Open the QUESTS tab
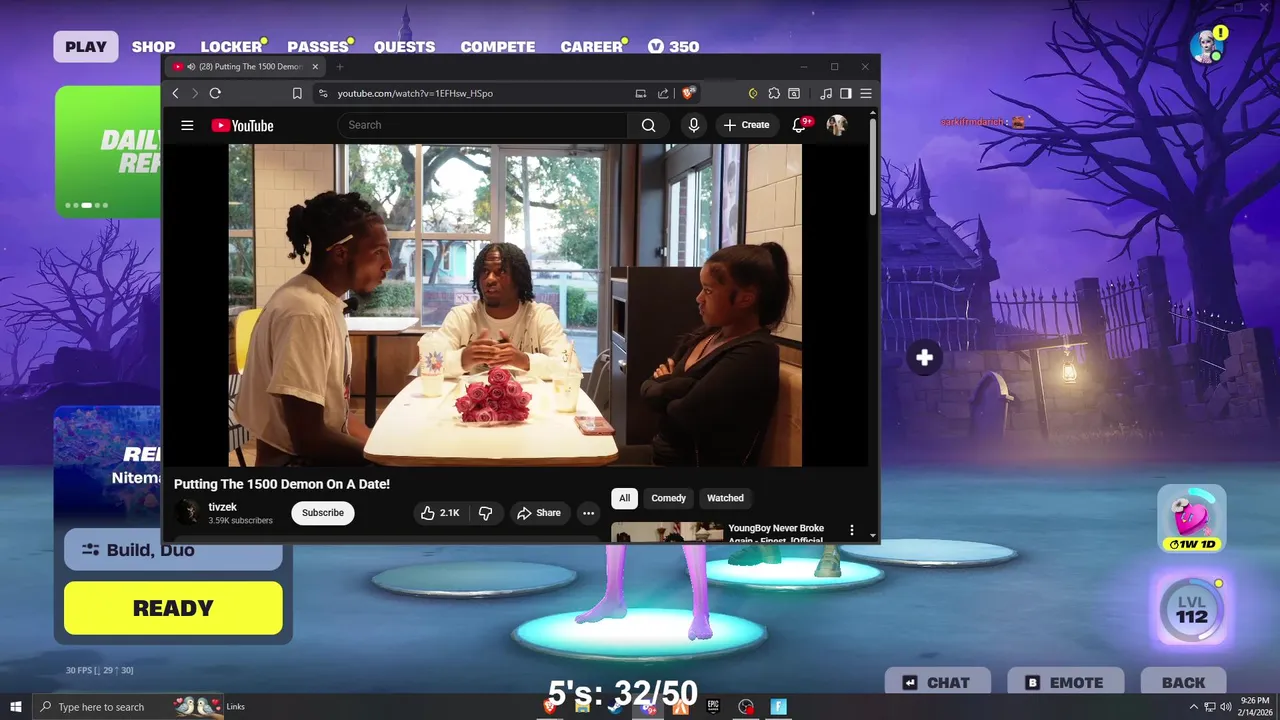Viewport: 1280px width, 720px height. [x=404, y=47]
